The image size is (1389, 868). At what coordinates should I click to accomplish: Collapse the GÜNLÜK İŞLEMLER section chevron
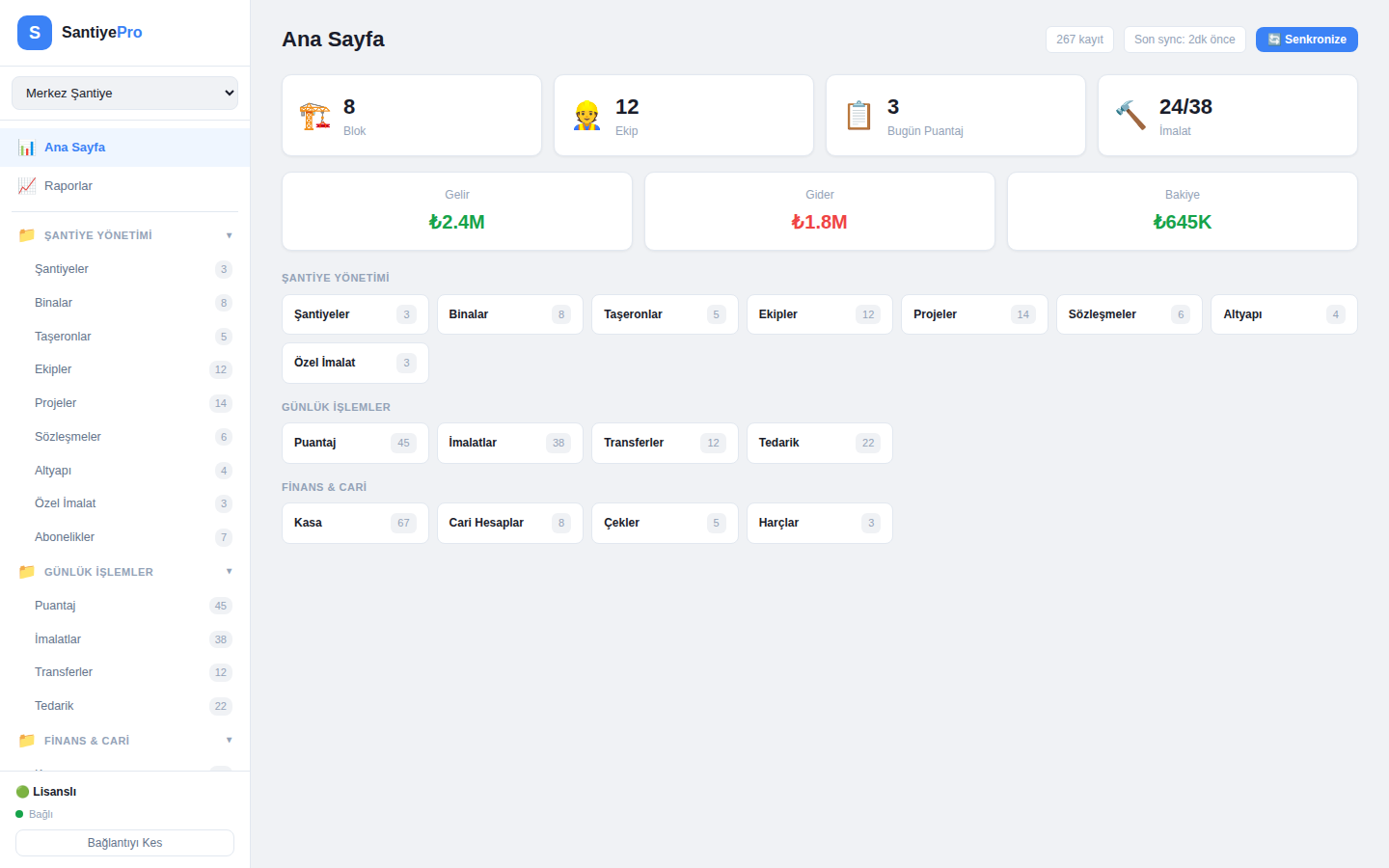(x=229, y=571)
